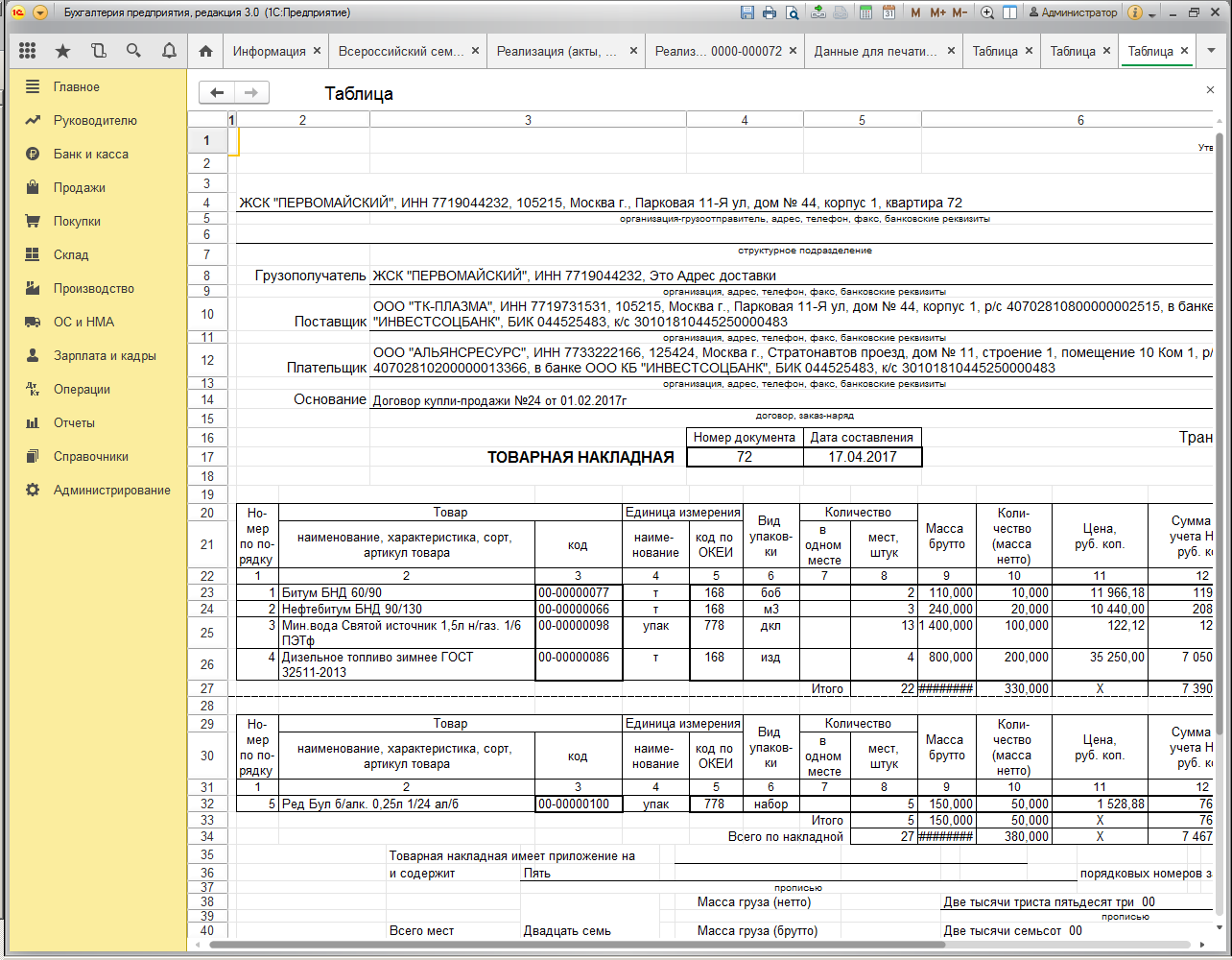This screenshot has width=1232, height=960.
Task: Open the sections menu grid icon
Action: 27,51
